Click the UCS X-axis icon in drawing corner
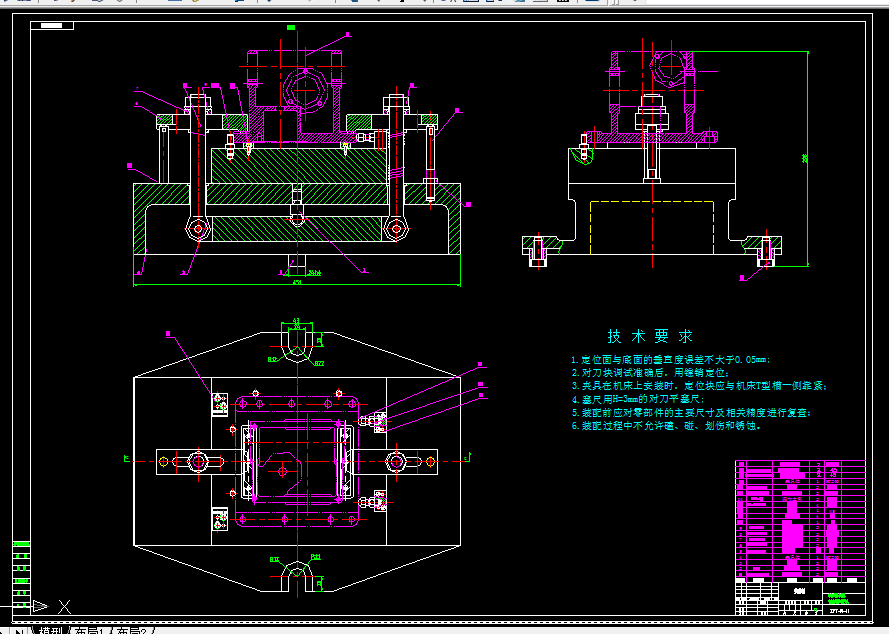This screenshot has width=889, height=634. coord(51,607)
